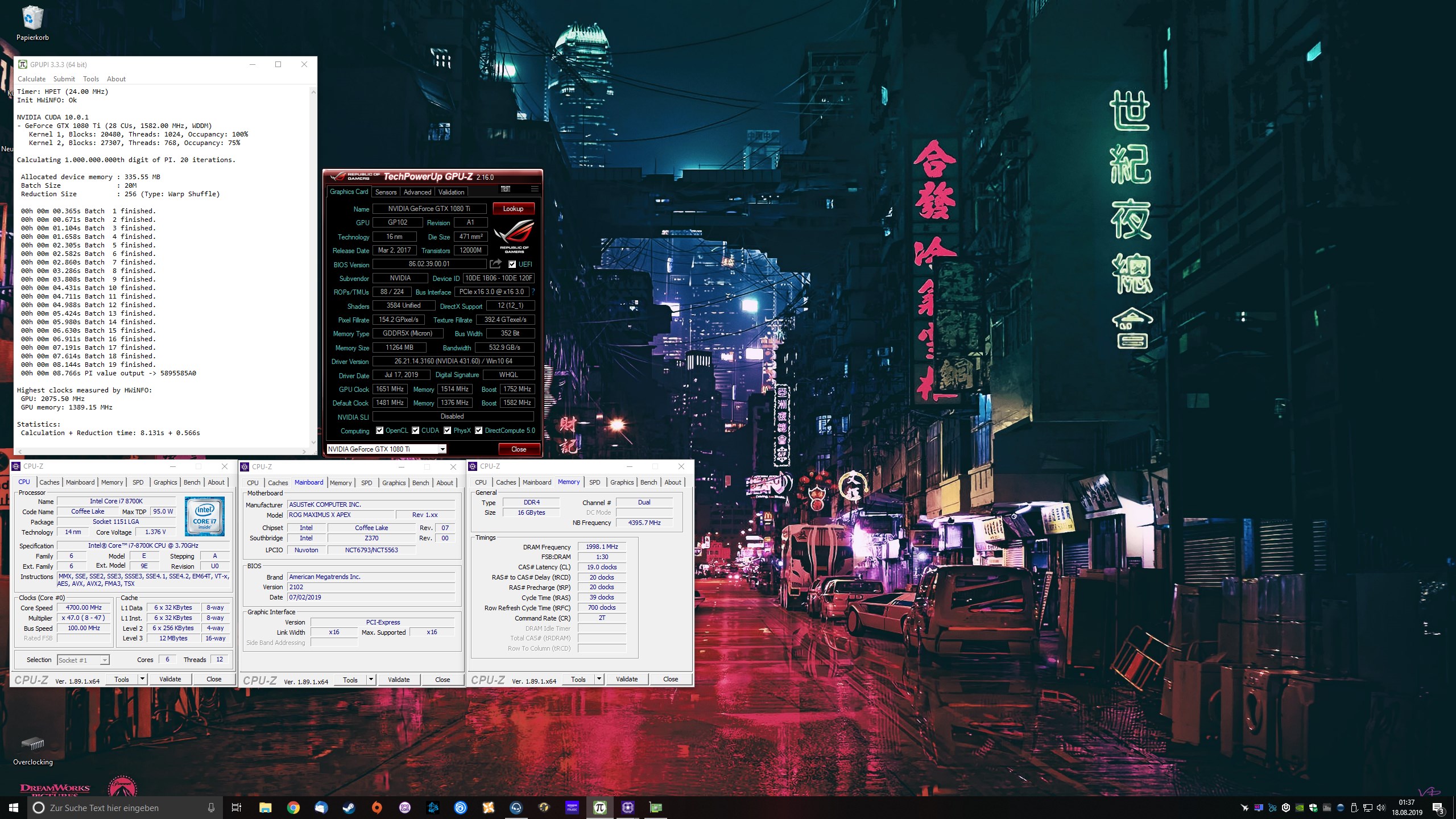
Task: Open the Windows Start menu
Action: click(x=14, y=808)
